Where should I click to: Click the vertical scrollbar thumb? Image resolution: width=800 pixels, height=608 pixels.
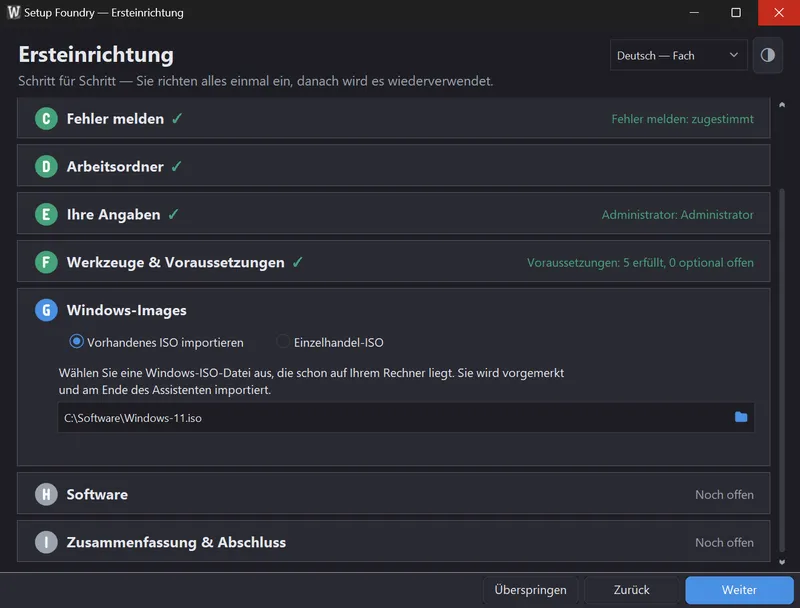click(x=782, y=370)
